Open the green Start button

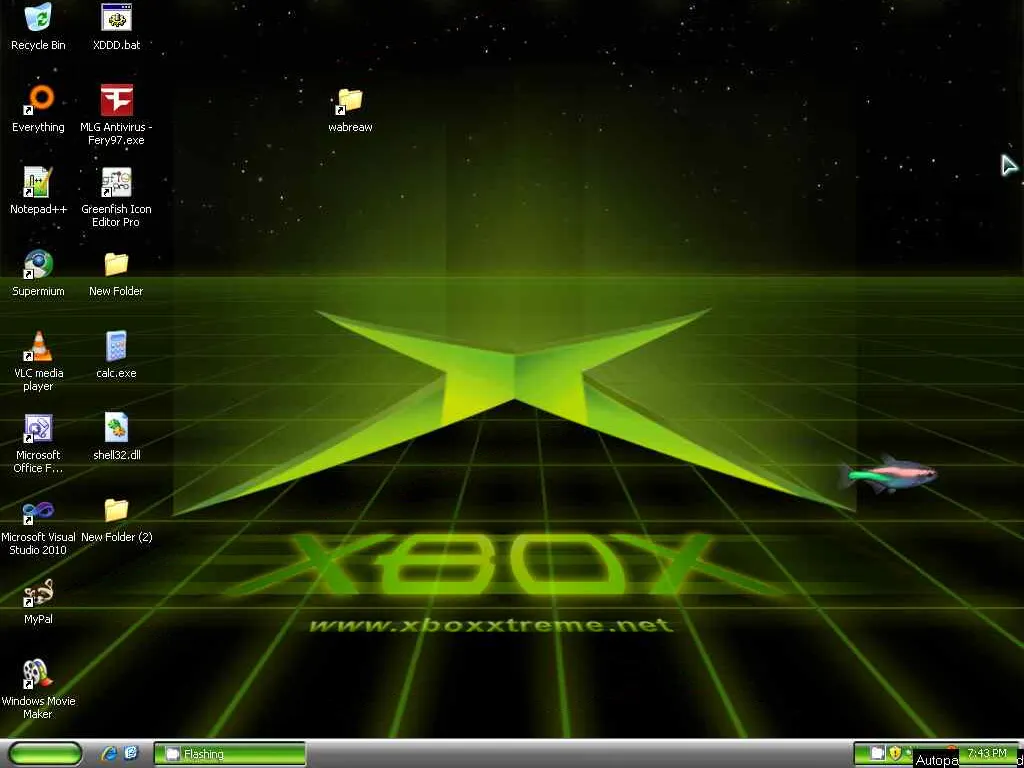coord(45,754)
